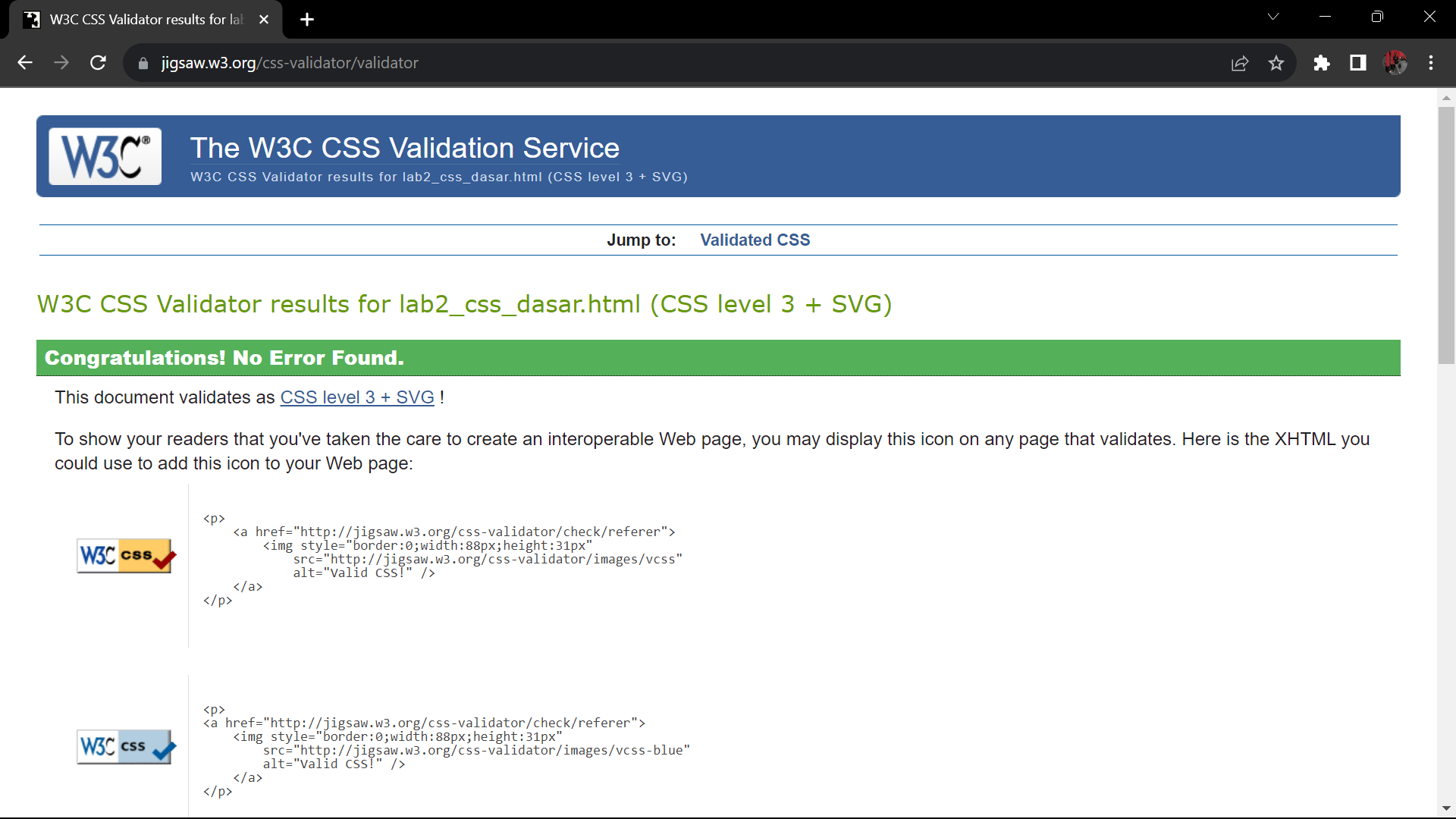The image size is (1456, 819).
Task: Open the browser extensions puzzle icon
Action: 1322,63
